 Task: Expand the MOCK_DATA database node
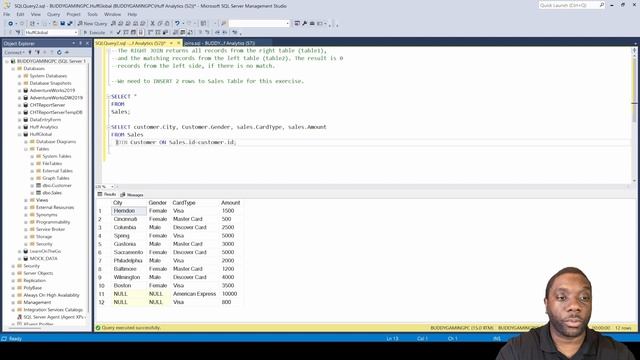pyautogui.click(x=19, y=259)
